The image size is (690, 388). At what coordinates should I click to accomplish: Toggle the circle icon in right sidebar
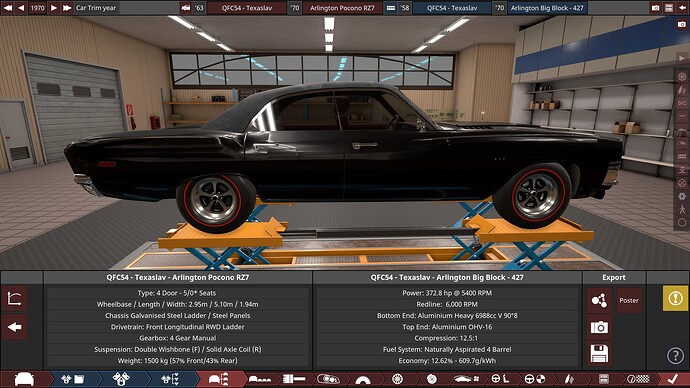click(682, 223)
